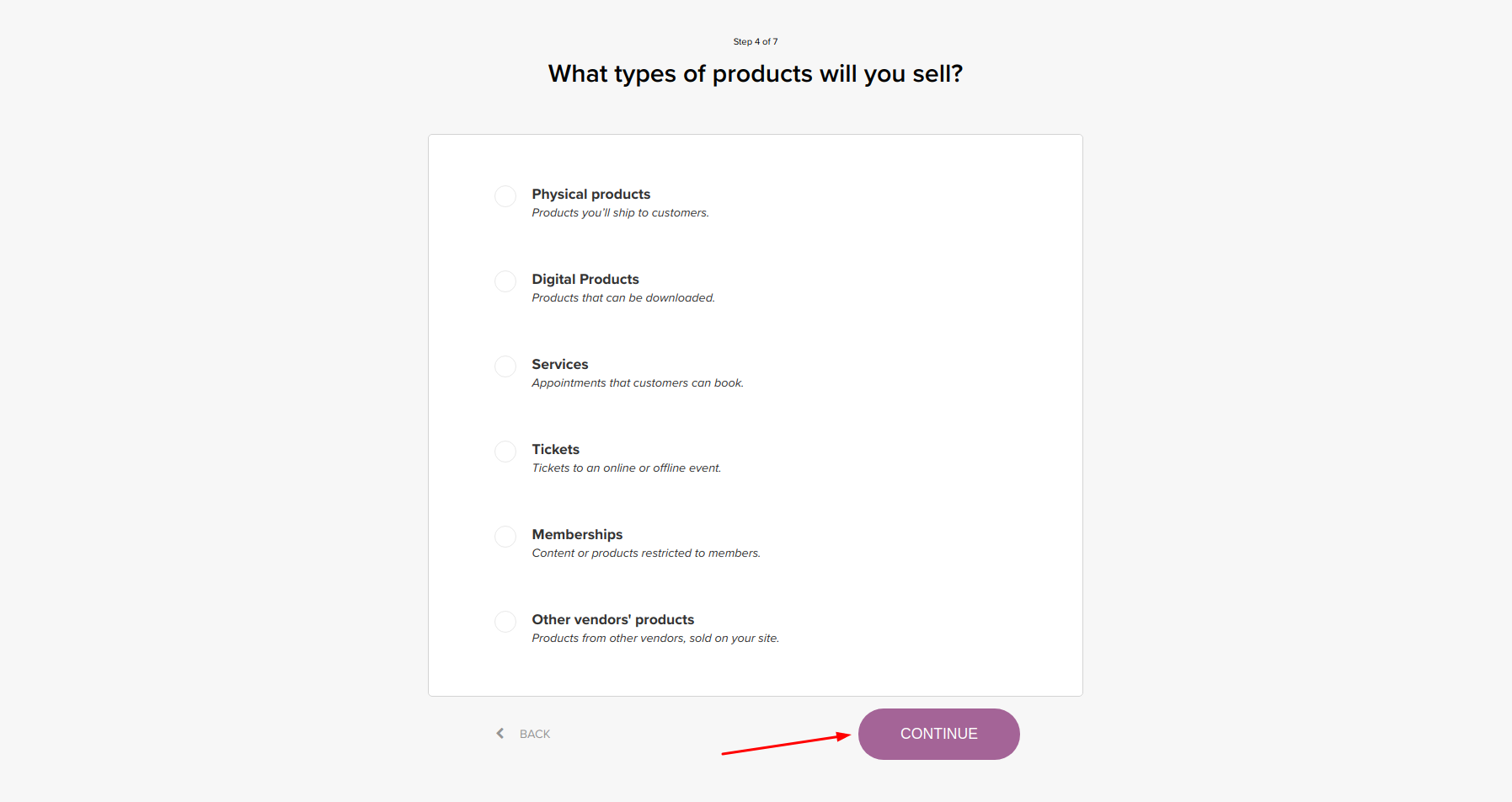This screenshot has height=802, width=1512.
Task: Click "Tickets to an online or offline event" text
Action: point(627,468)
